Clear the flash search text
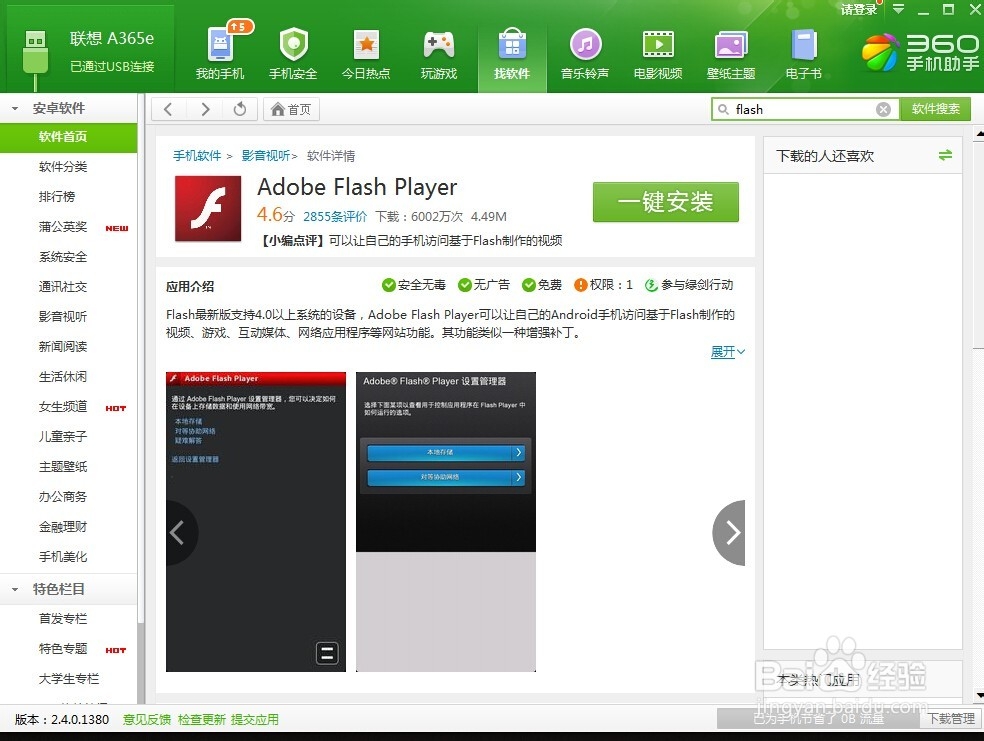Image resolution: width=984 pixels, height=741 pixels. coord(883,109)
